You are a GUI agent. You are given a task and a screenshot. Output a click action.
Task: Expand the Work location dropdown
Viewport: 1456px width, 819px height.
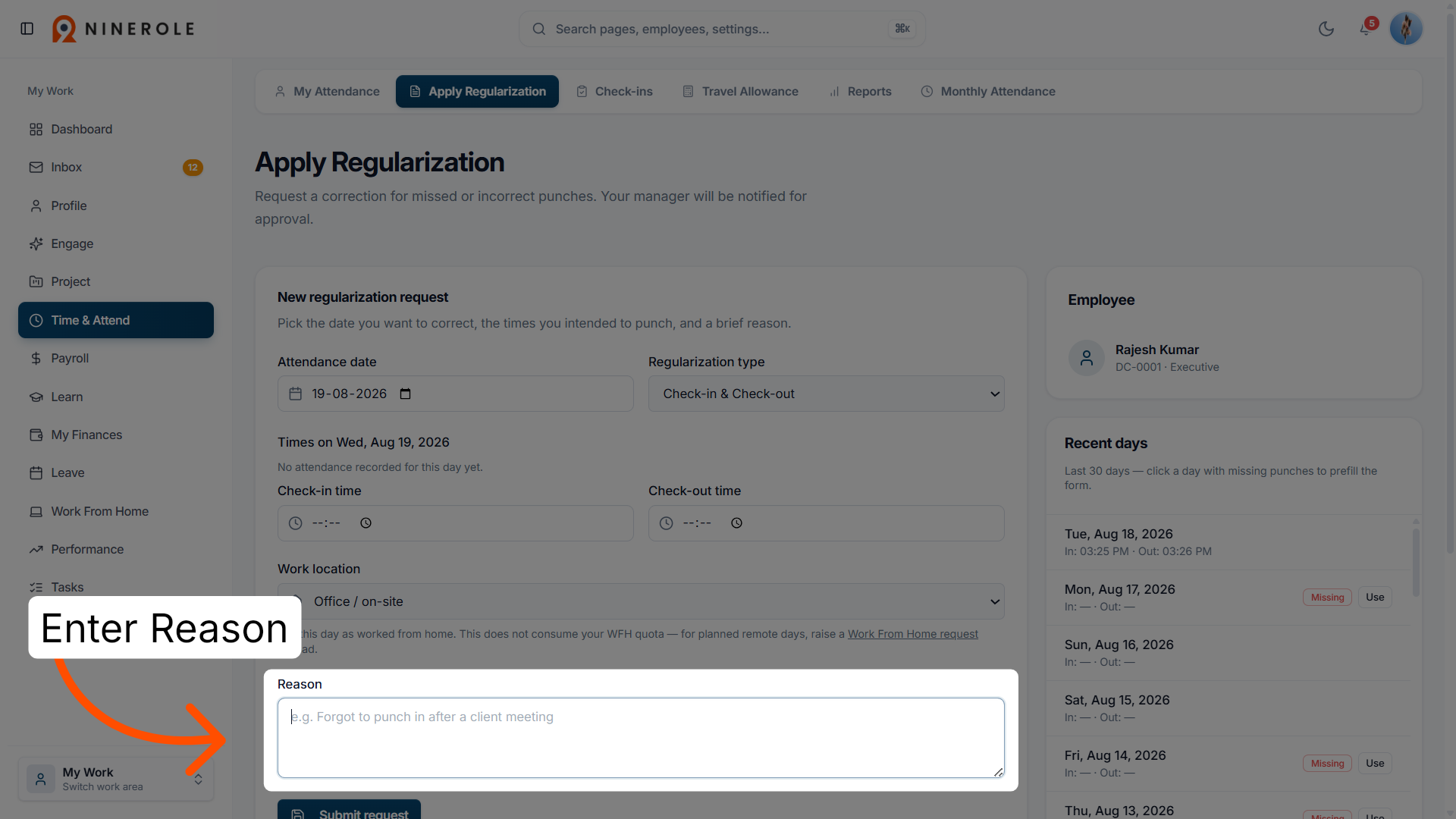coord(641,602)
